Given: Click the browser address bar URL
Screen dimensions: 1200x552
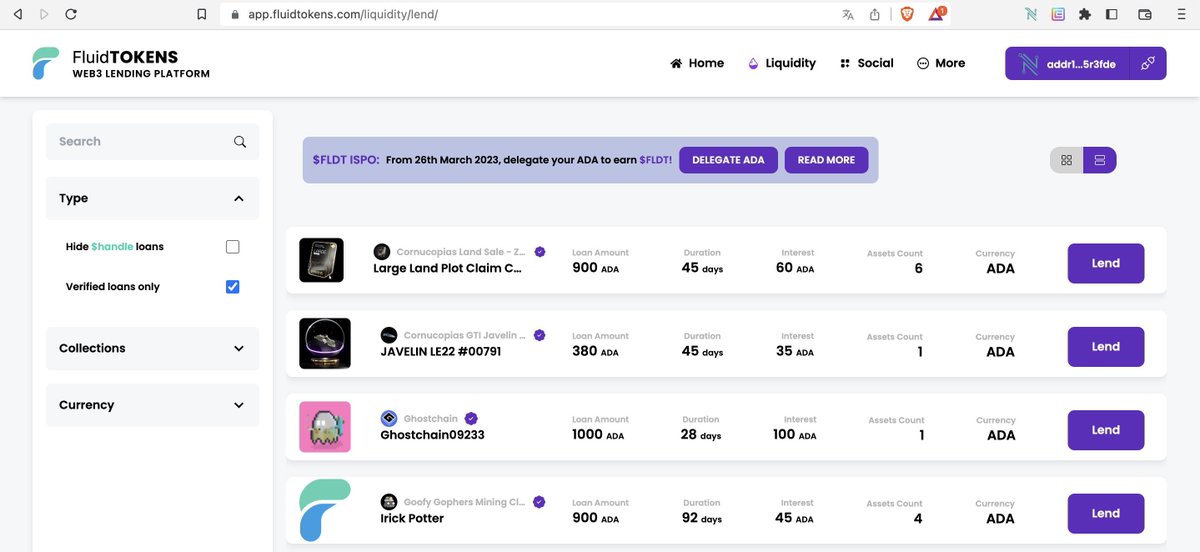Looking at the screenshot, I should (x=343, y=15).
